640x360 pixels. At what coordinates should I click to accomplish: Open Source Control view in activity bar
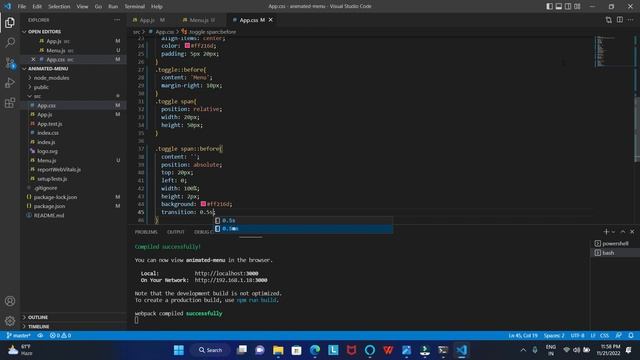(x=10, y=62)
